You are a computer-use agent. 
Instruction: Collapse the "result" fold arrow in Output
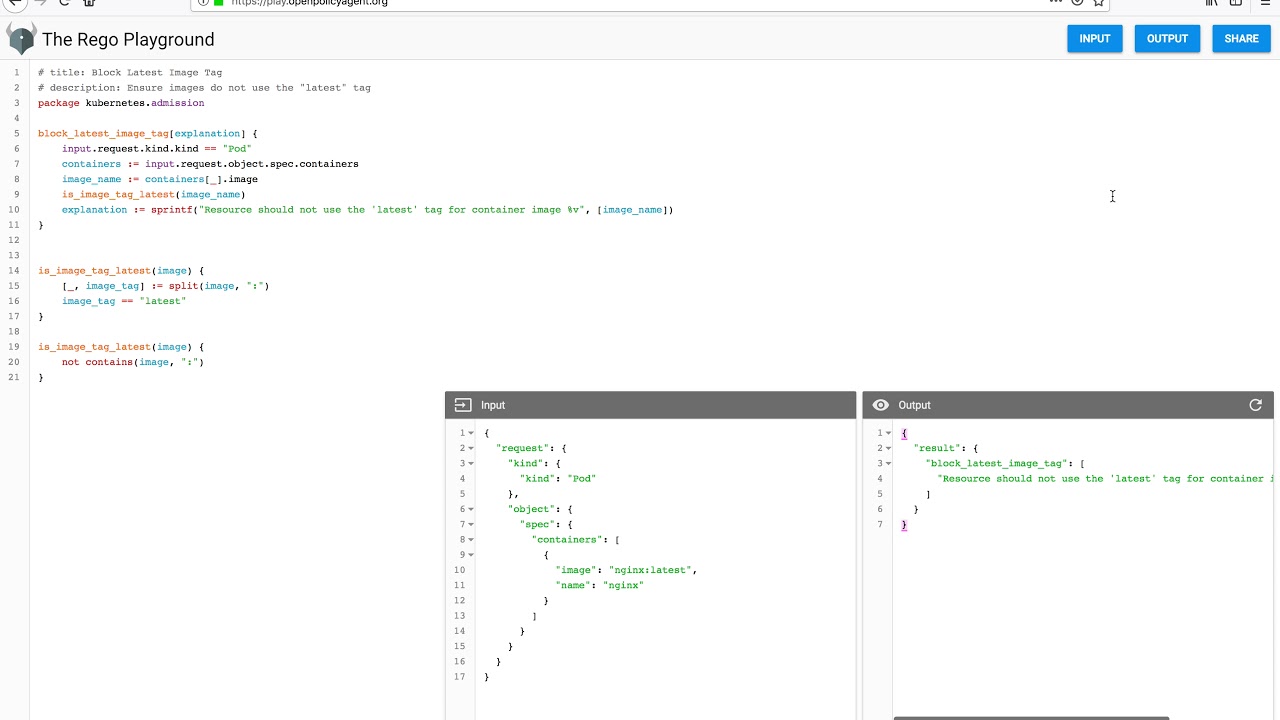click(889, 448)
